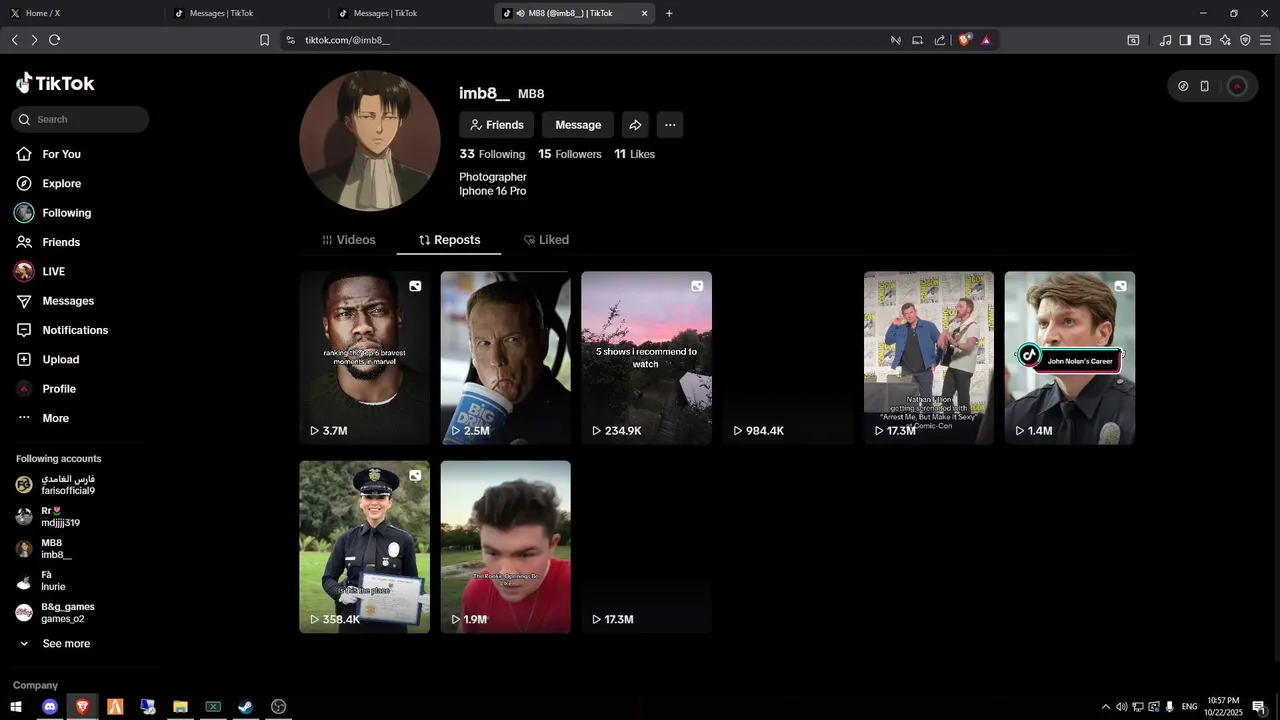Viewport: 1280px width, 720px height.
Task: Open the More menu in sidebar
Action: tap(43, 418)
